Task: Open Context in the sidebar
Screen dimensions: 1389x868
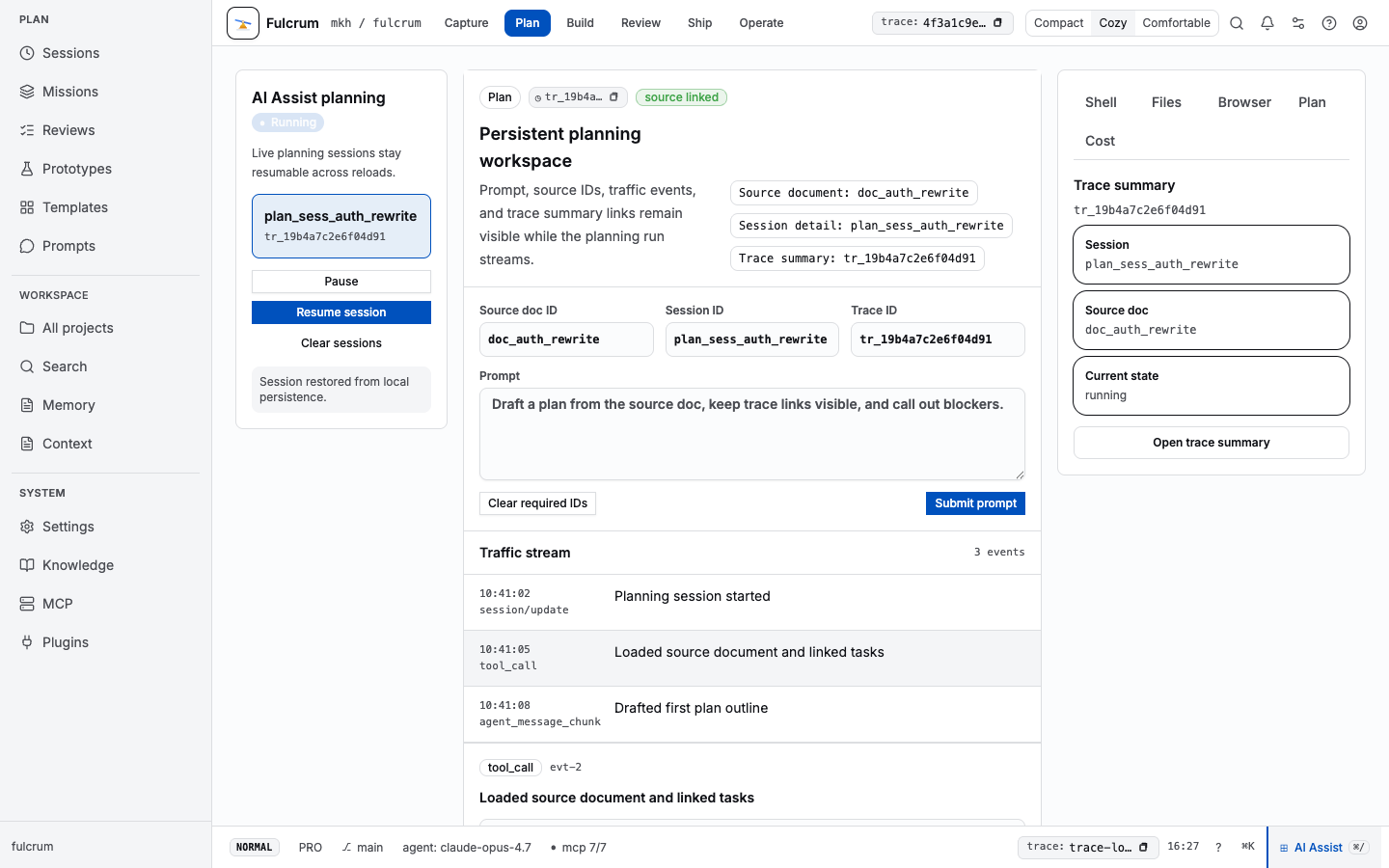Action: click(x=106, y=444)
